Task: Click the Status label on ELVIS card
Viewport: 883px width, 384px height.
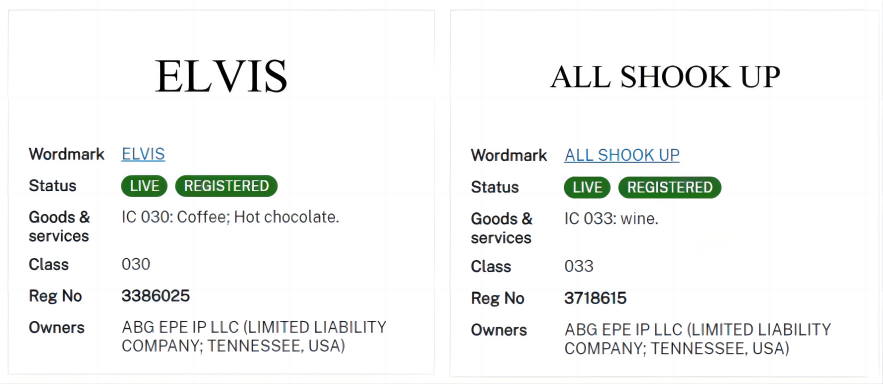Action: (52, 186)
